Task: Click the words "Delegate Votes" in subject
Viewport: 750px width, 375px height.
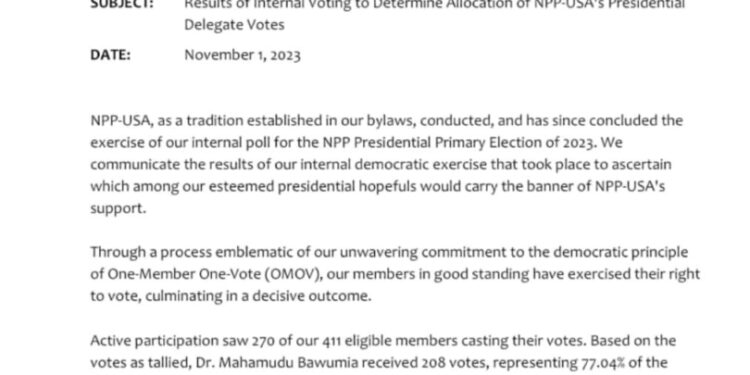Action: 234,25
